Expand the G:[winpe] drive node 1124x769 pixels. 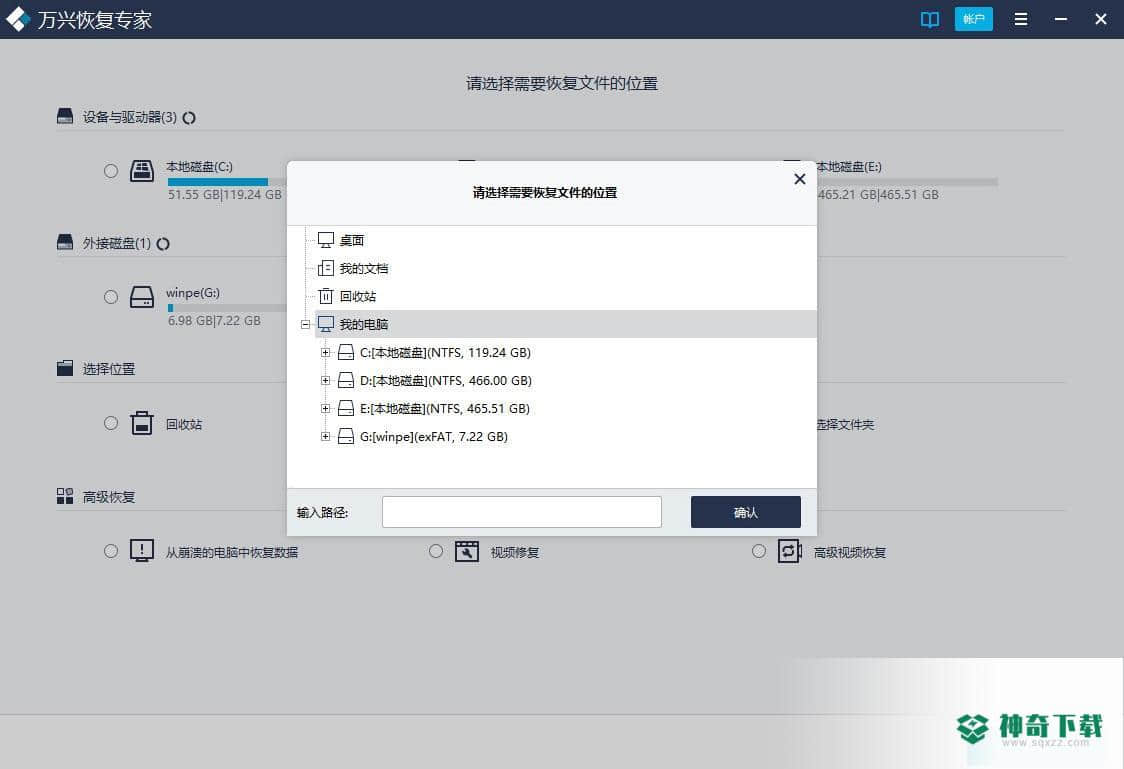coord(325,436)
